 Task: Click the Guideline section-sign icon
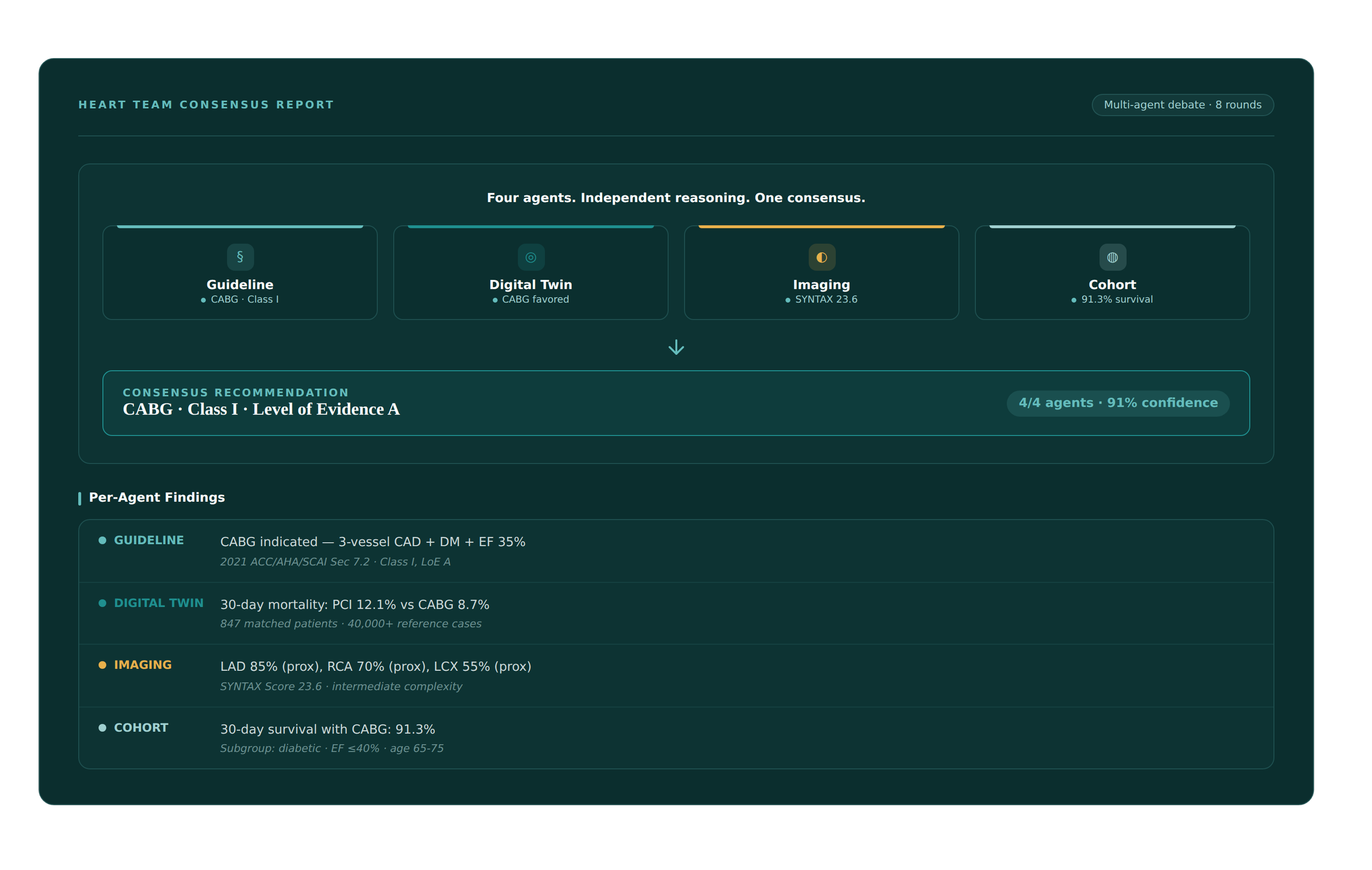240,257
